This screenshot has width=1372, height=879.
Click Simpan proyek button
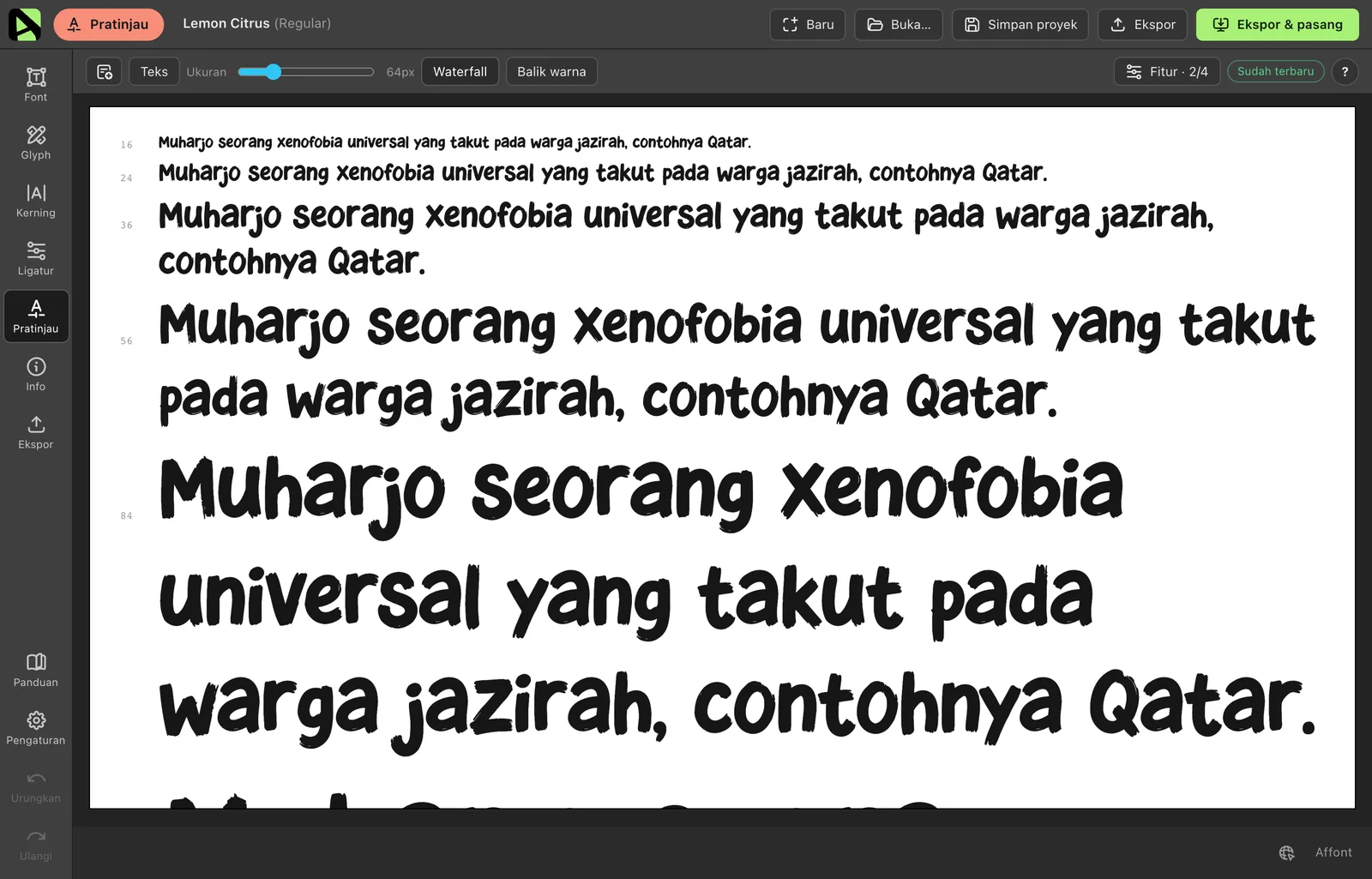coord(1020,25)
